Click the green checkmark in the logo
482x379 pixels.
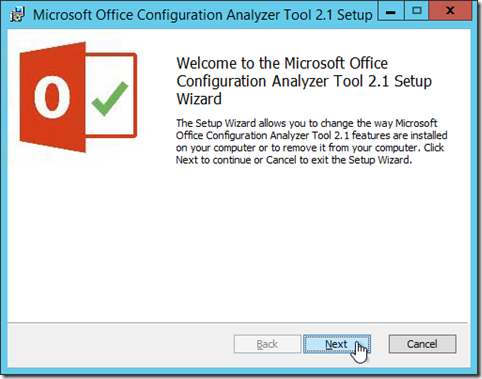[x=110, y=98]
